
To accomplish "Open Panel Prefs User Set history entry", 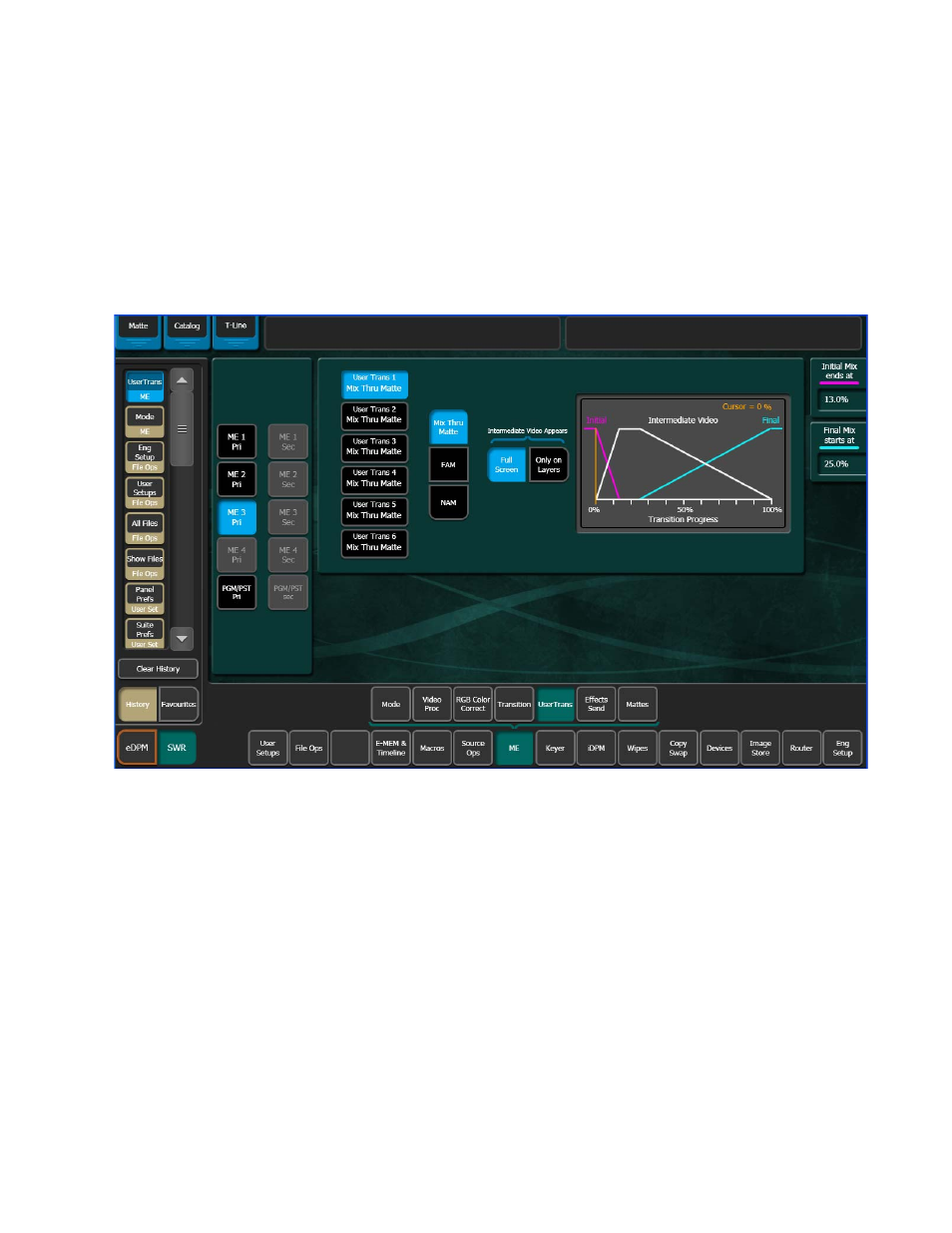I will click(145, 599).
